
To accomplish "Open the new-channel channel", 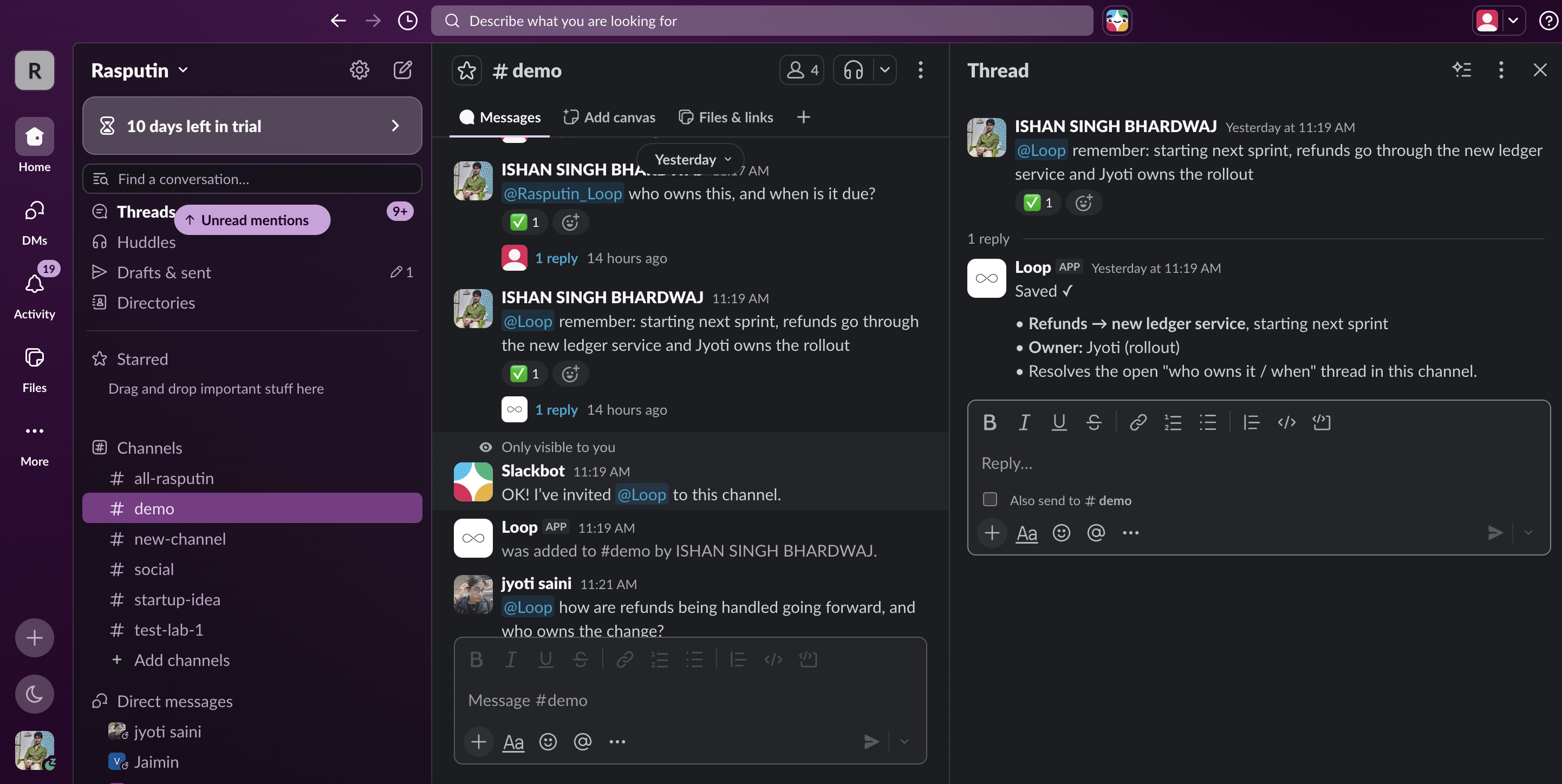I will [x=252, y=539].
